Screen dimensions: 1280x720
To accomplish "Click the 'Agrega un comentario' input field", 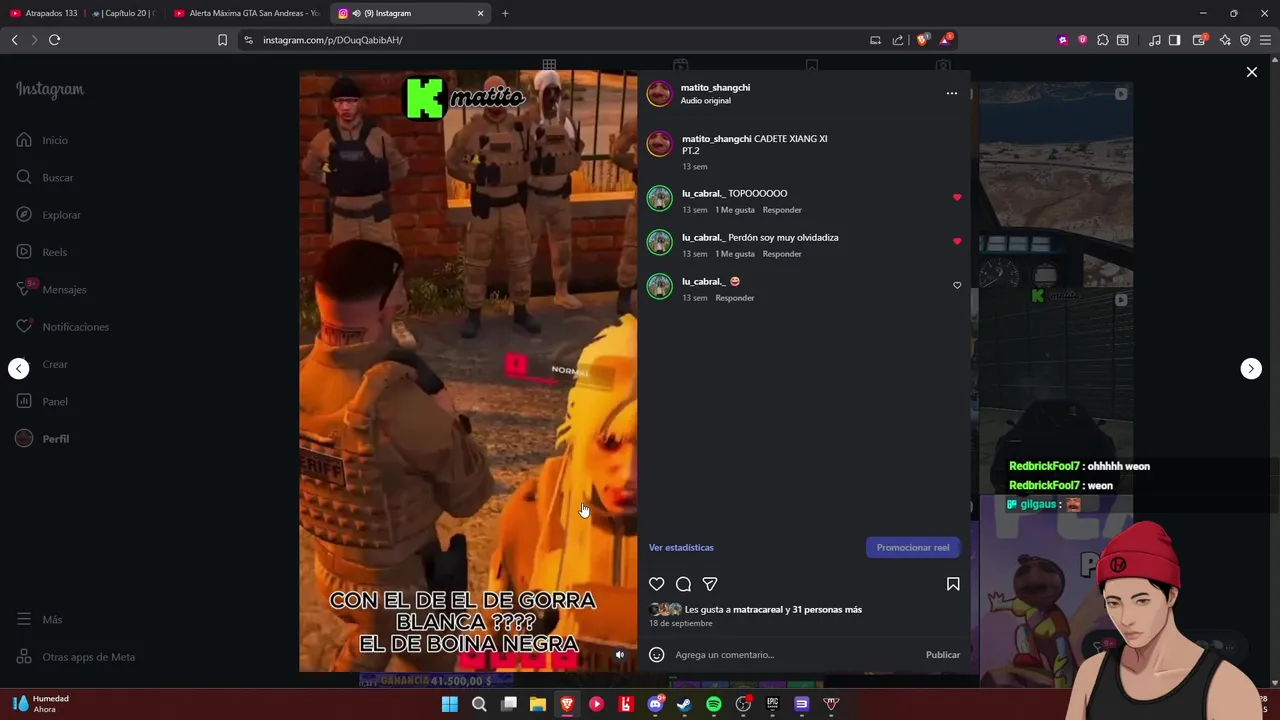I will coord(795,655).
